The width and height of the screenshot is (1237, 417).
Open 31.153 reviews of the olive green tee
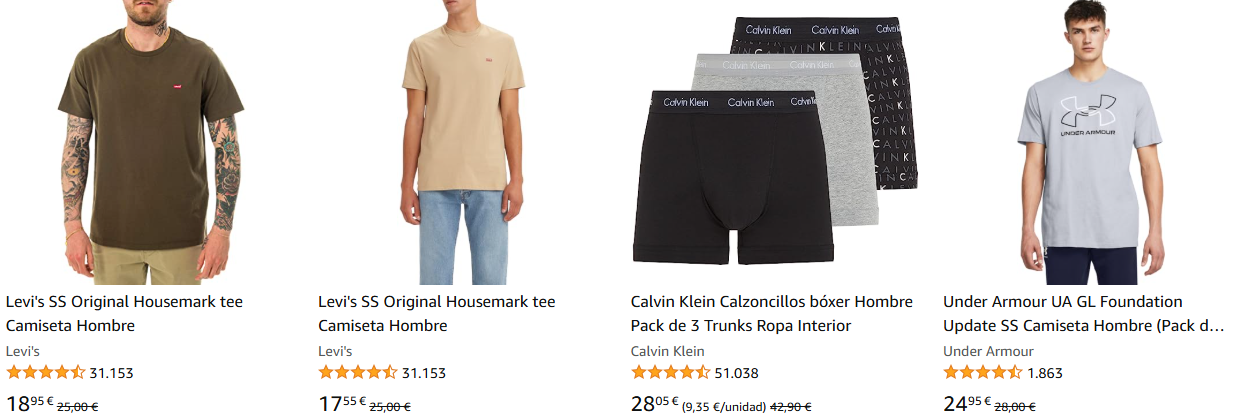click(x=111, y=373)
